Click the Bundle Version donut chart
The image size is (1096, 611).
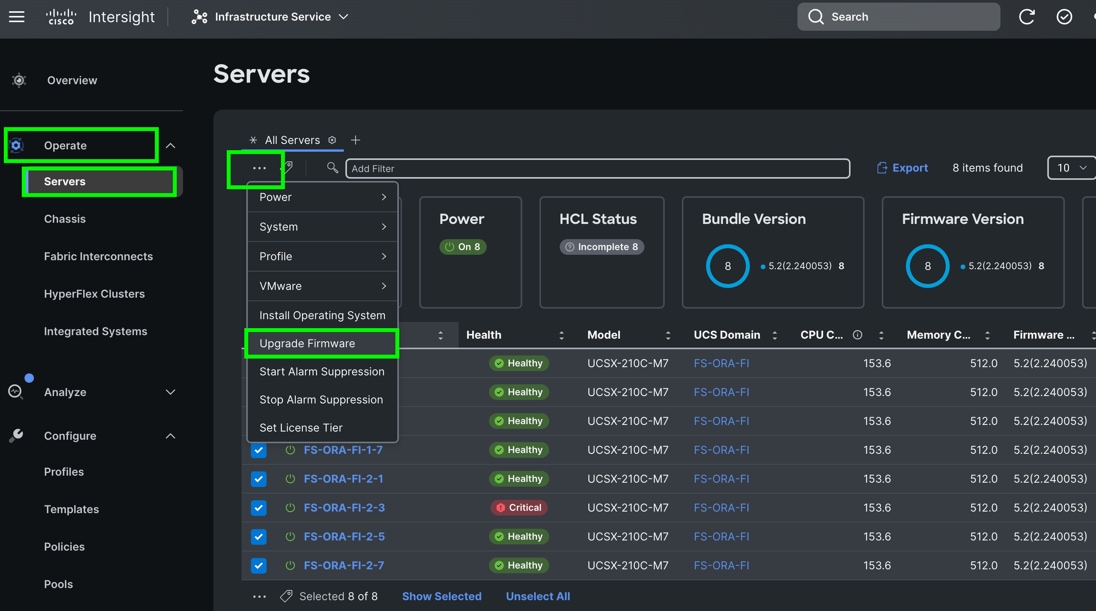[x=727, y=267]
